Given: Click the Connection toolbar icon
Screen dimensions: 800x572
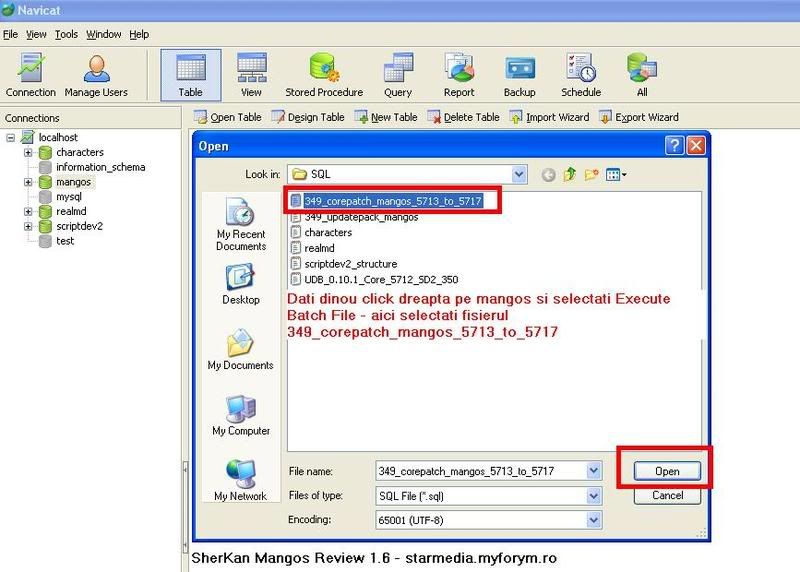Looking at the screenshot, I should [31, 75].
